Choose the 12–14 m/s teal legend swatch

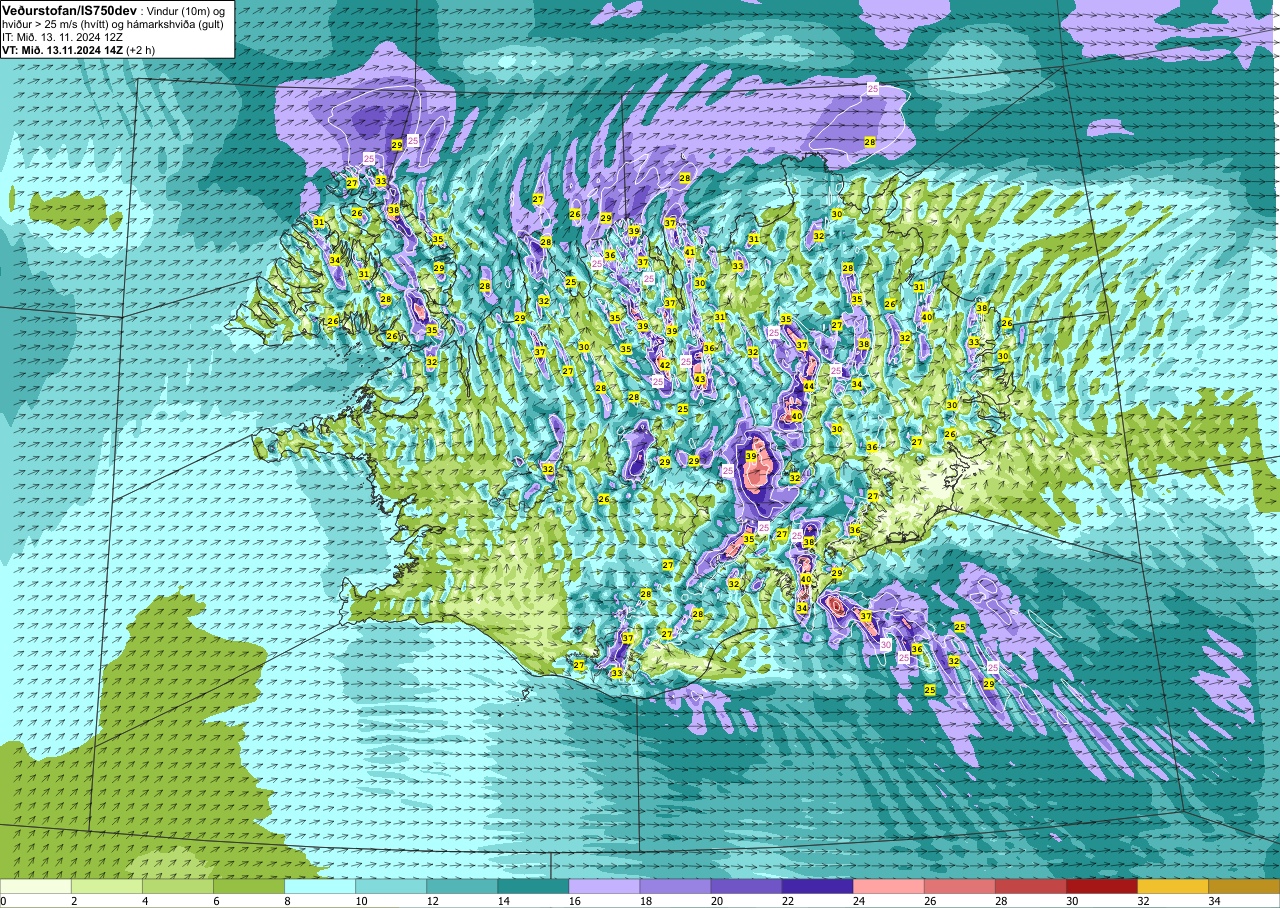462,886
